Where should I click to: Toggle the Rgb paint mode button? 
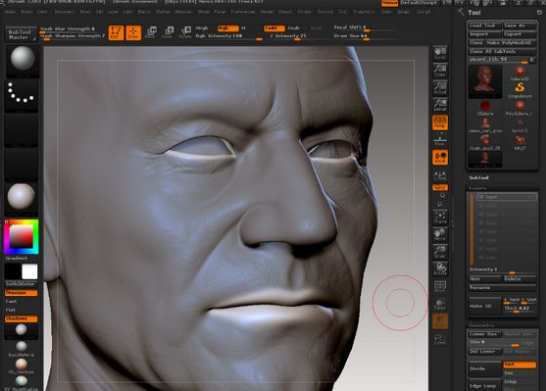click(x=228, y=28)
